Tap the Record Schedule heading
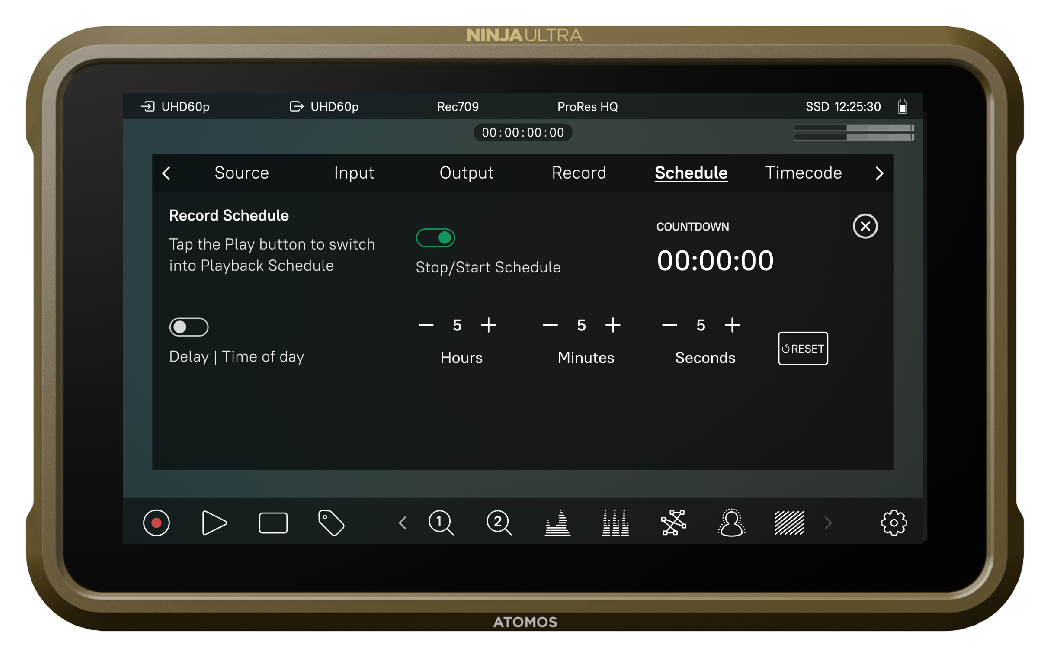Viewport: 1050px width, 657px height. coord(229,216)
